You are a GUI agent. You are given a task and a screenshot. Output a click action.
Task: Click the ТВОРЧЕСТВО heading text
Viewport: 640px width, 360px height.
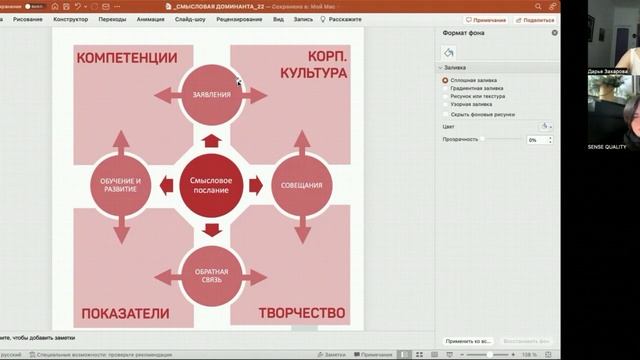pyautogui.click(x=302, y=313)
